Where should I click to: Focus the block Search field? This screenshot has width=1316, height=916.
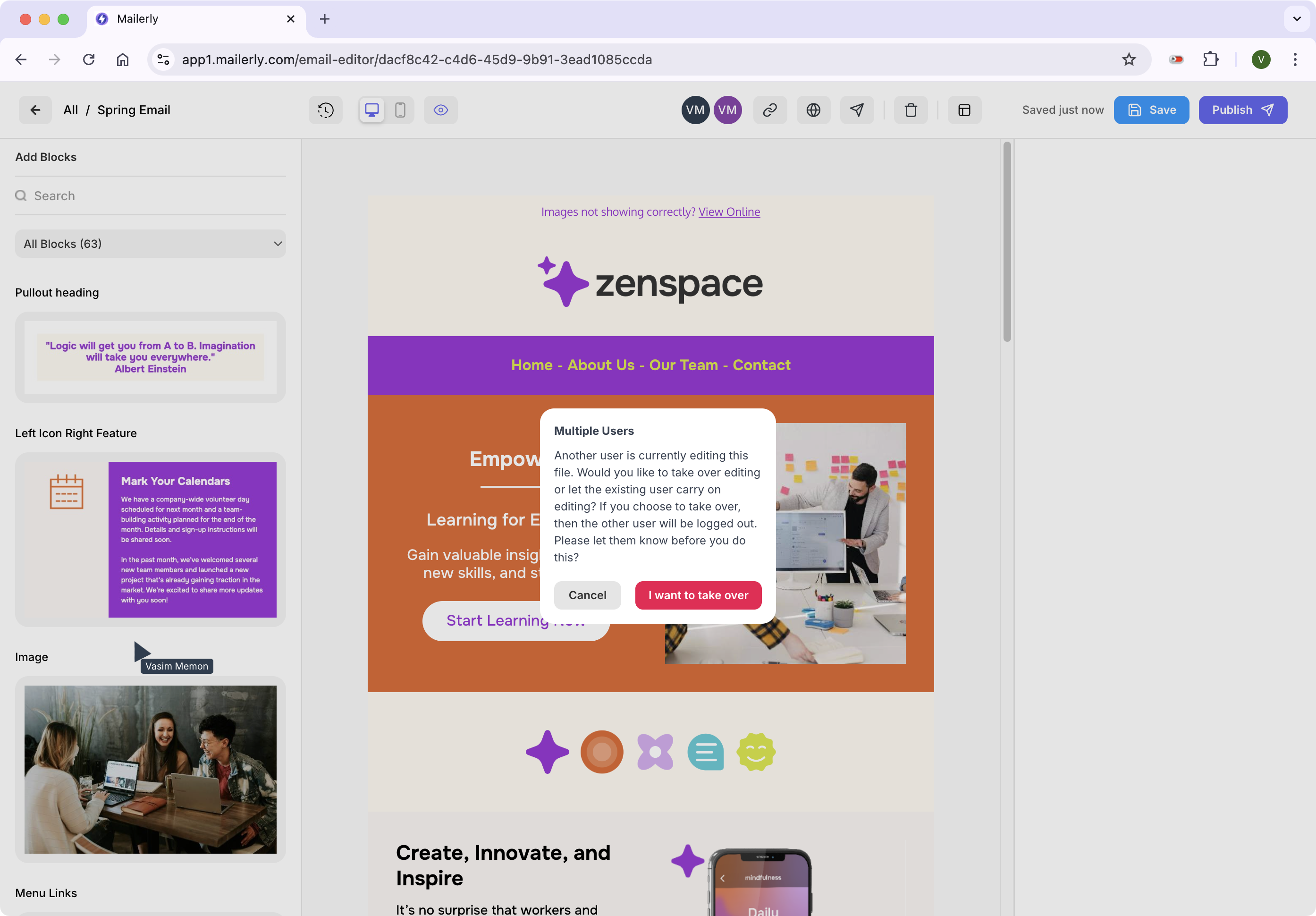point(155,196)
